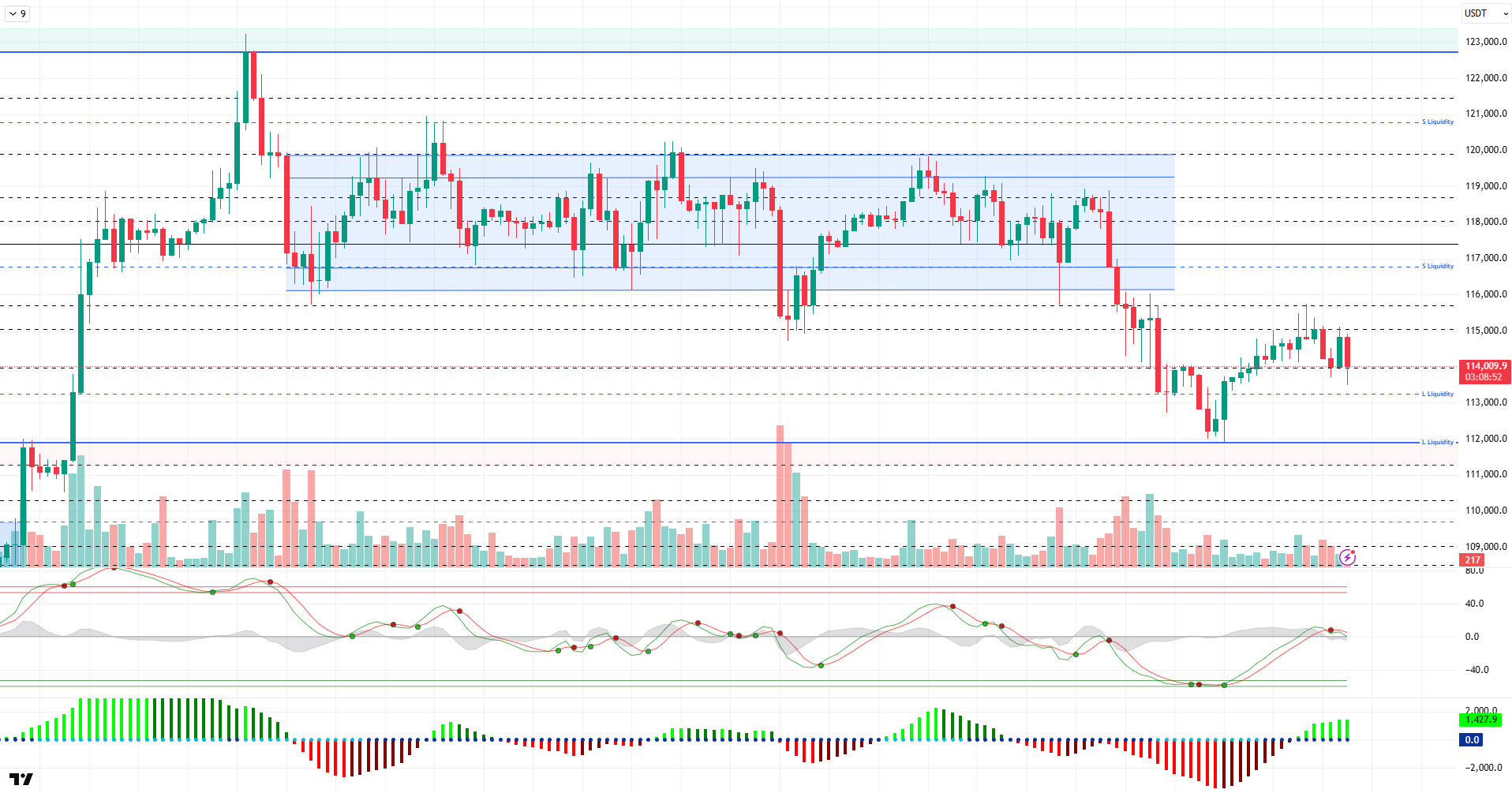Click the 120,000.0 price axis label
The height and width of the screenshot is (793, 1512).
(x=1486, y=150)
